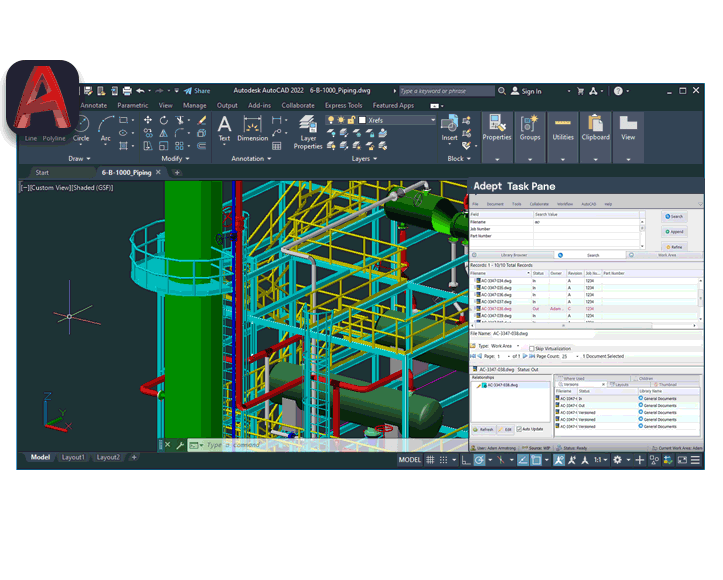Expand the Properties panel arrow

point(497,160)
